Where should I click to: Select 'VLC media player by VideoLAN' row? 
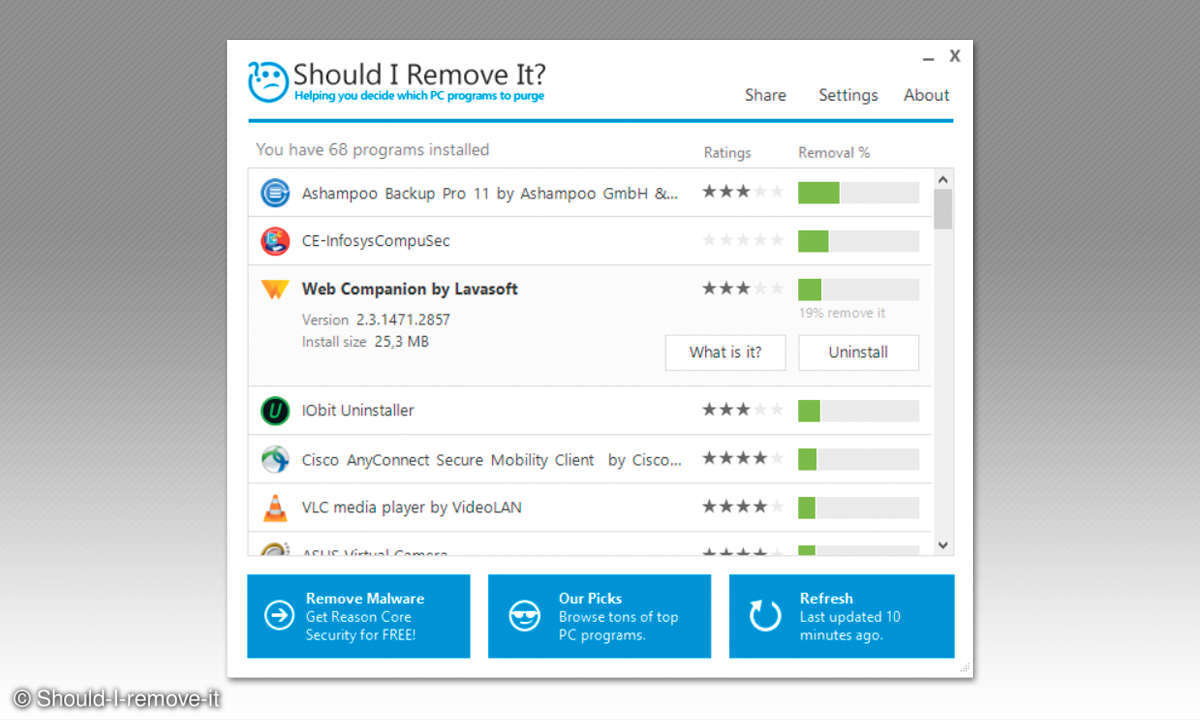[x=590, y=508]
